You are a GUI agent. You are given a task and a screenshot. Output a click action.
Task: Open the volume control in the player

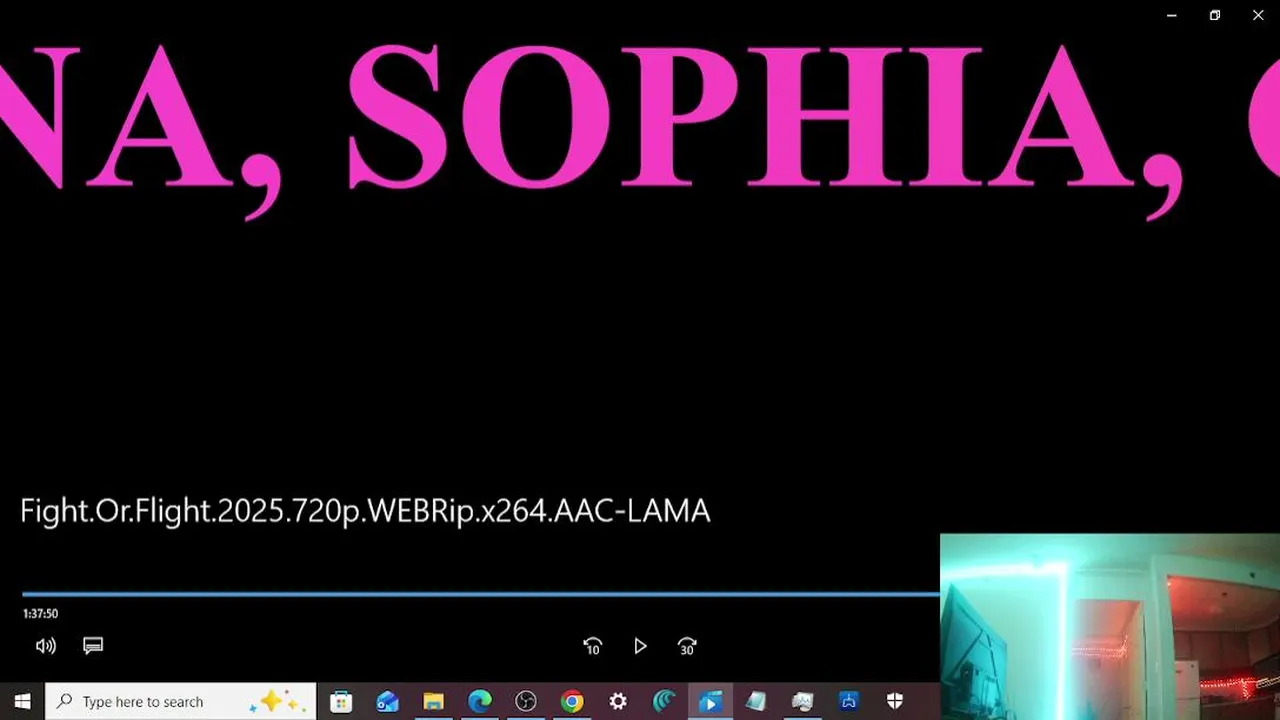pos(46,646)
